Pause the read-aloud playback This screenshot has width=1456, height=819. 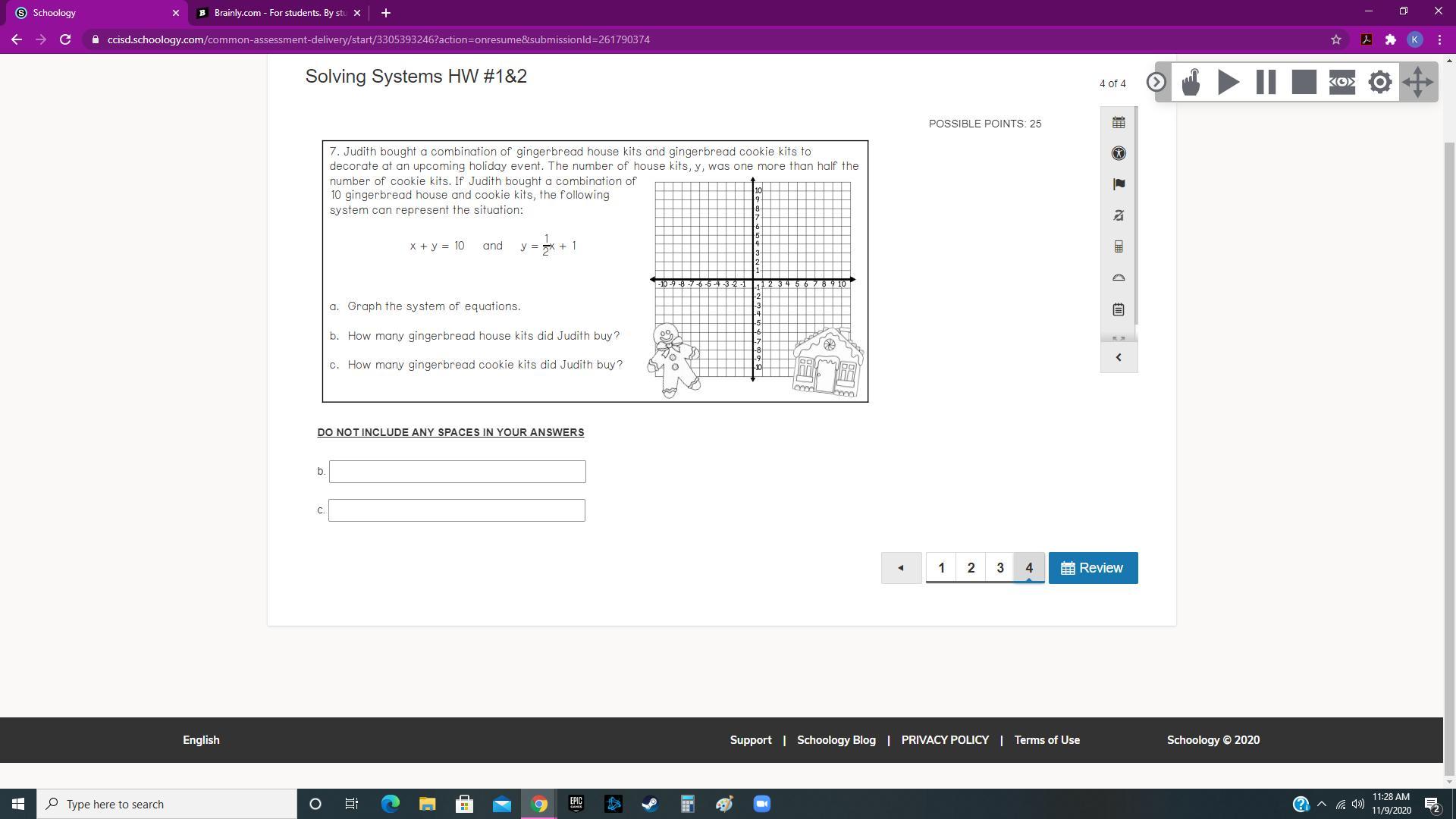(x=1266, y=82)
